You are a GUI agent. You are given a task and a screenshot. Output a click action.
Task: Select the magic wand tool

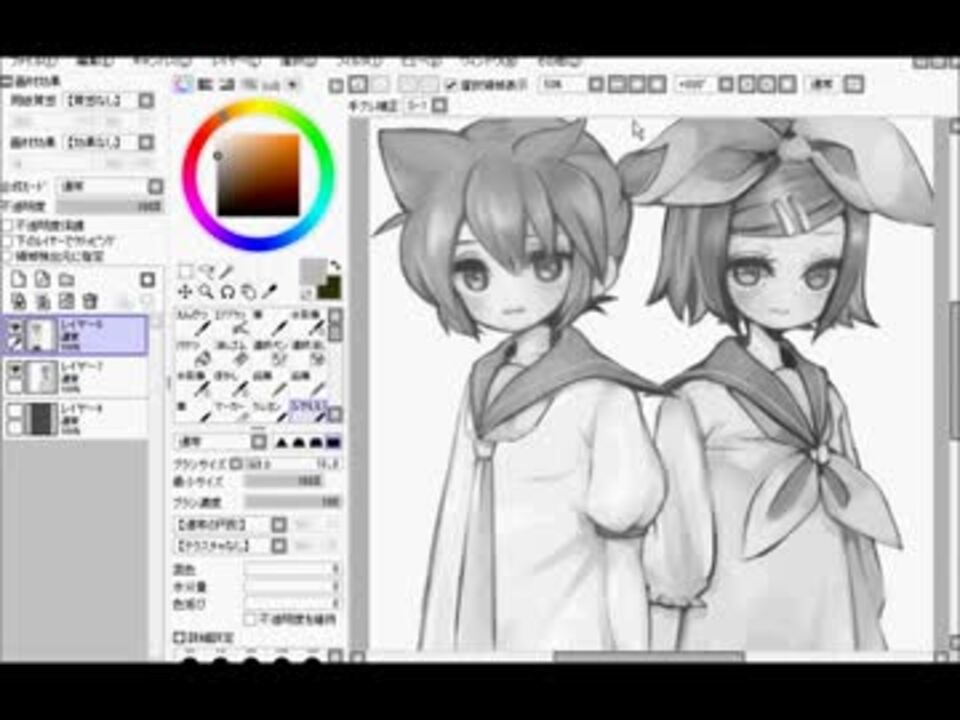[x=227, y=271]
